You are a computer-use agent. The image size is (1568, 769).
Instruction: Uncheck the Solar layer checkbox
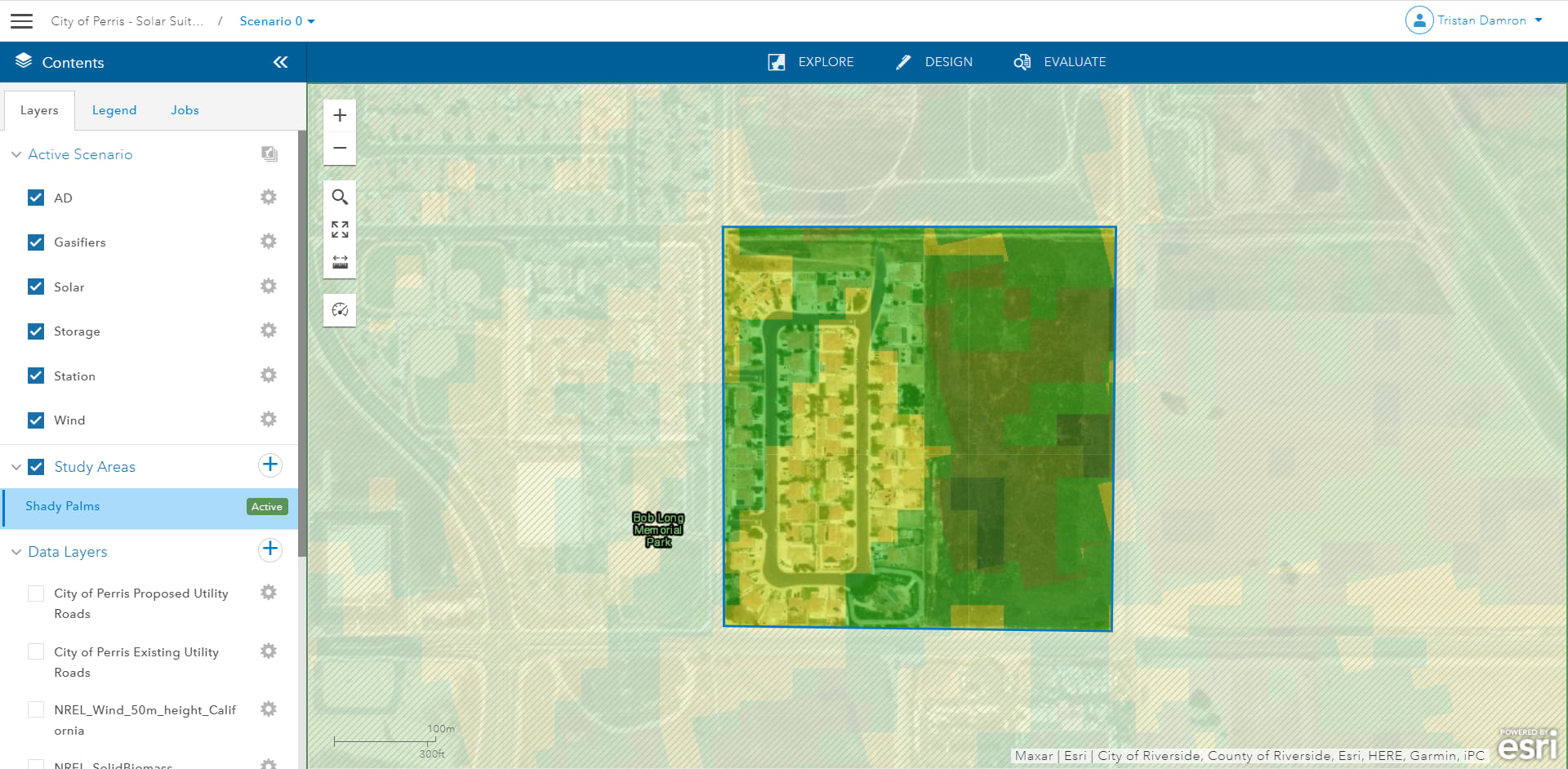coord(36,287)
